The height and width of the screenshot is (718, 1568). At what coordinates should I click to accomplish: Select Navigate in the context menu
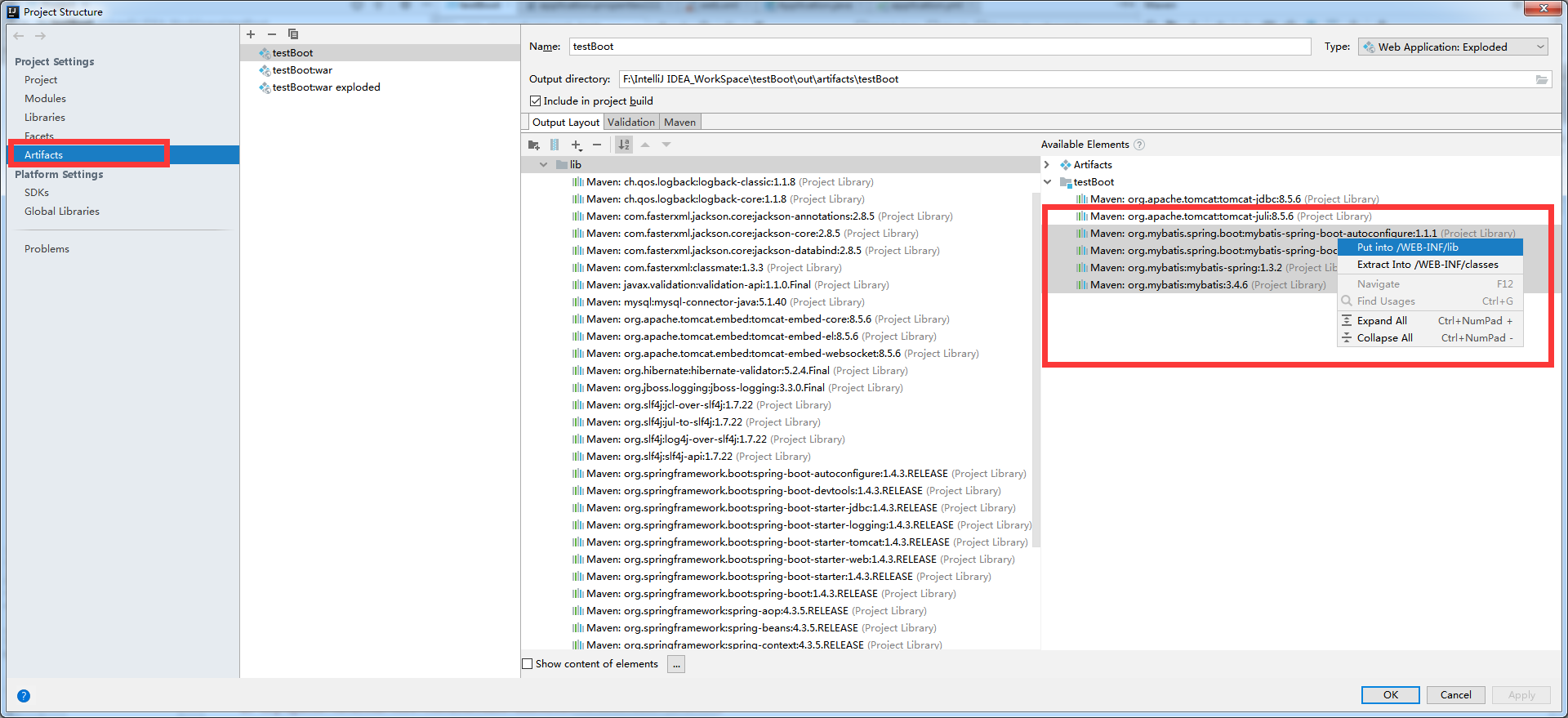pos(1430,284)
